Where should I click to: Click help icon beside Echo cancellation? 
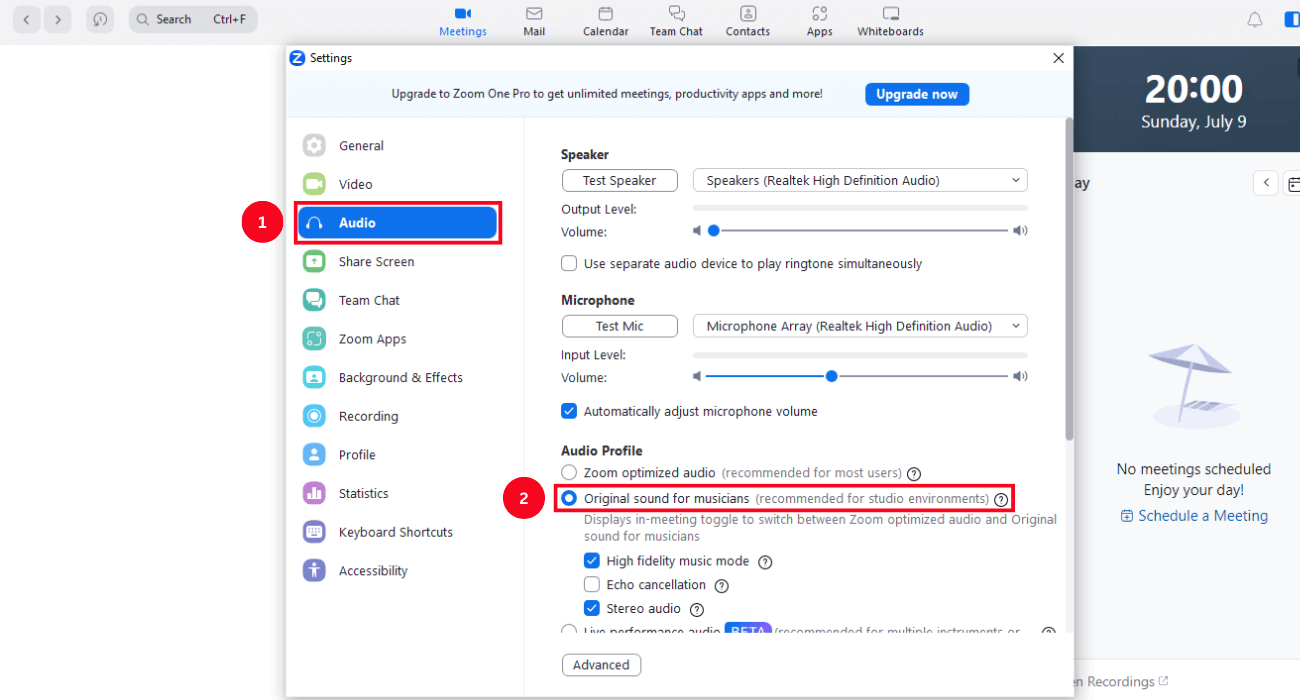click(x=721, y=586)
